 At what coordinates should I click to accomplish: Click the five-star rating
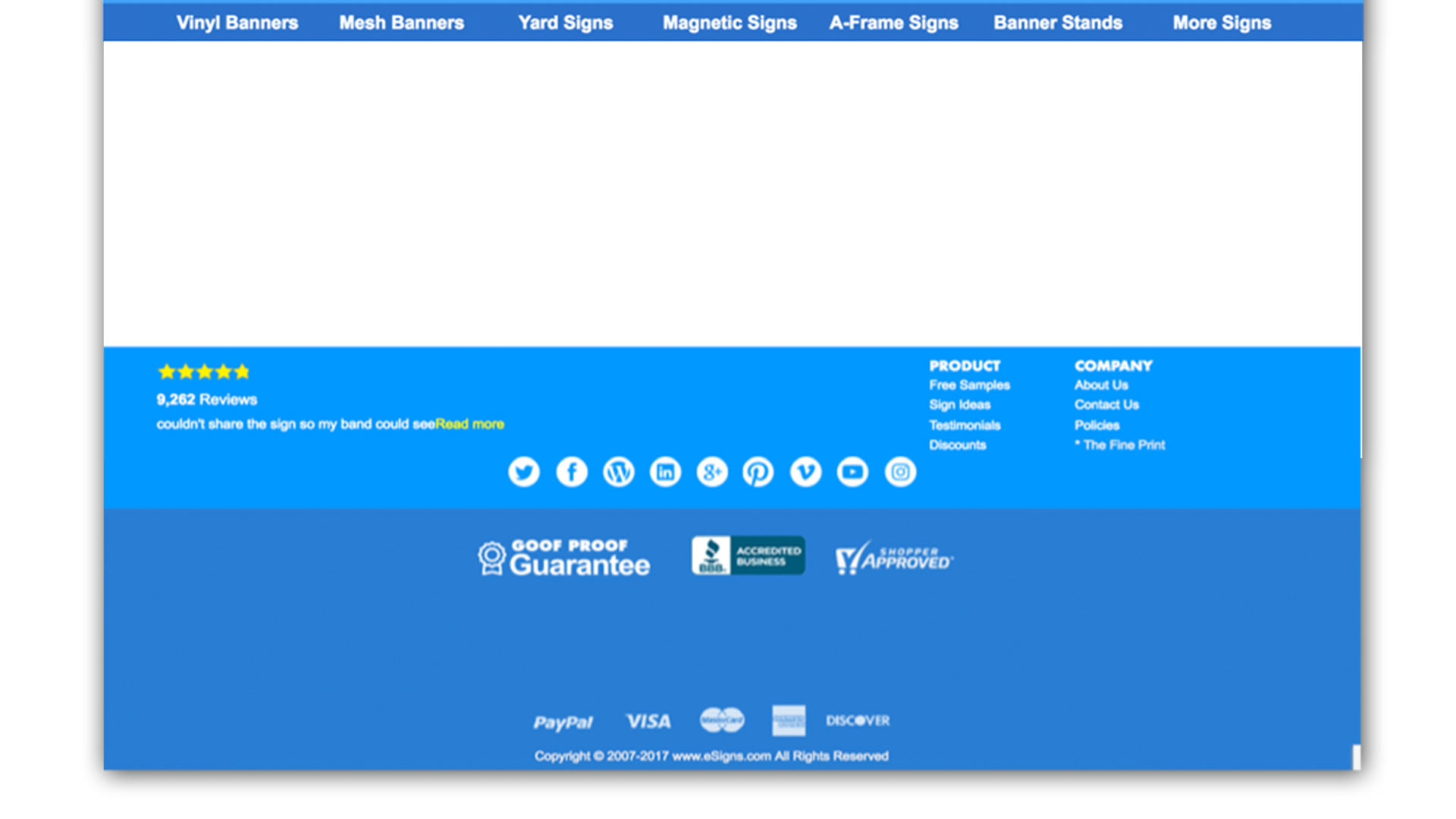(x=203, y=372)
